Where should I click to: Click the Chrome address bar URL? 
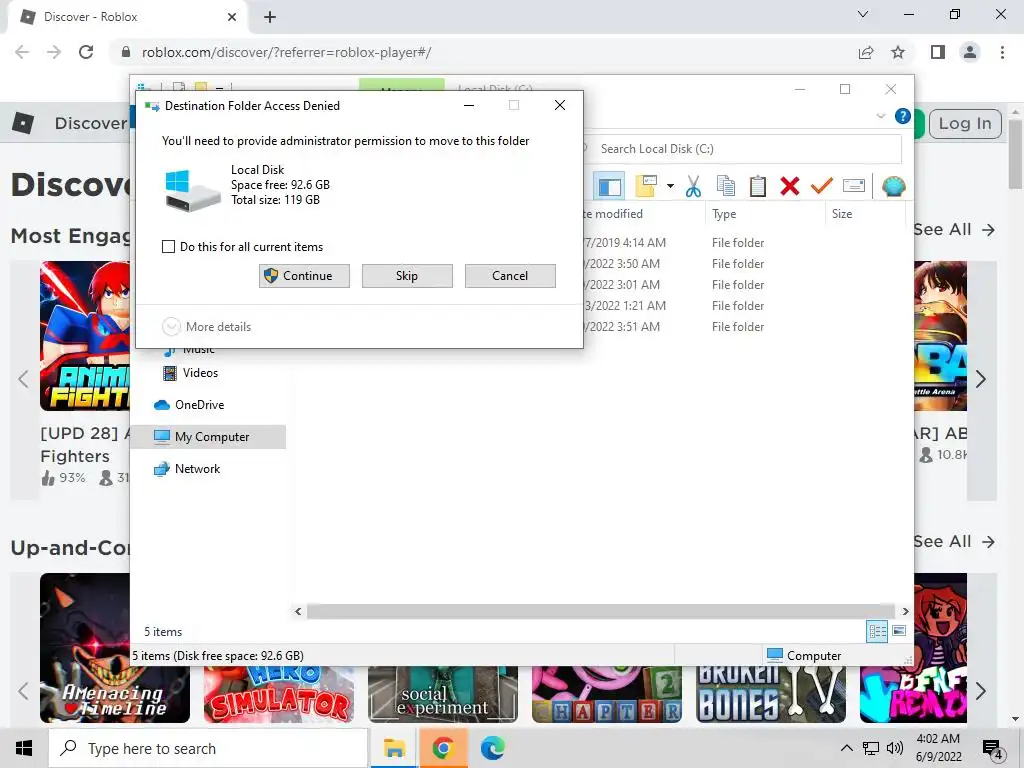[x=286, y=52]
